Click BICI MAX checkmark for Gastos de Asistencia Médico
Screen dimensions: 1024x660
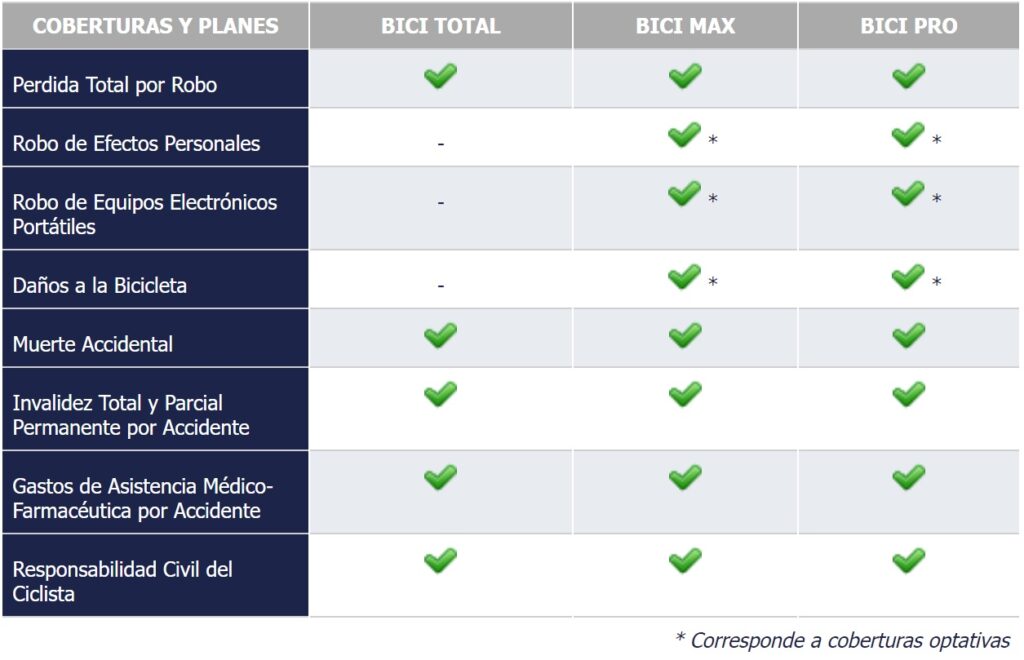tap(684, 477)
